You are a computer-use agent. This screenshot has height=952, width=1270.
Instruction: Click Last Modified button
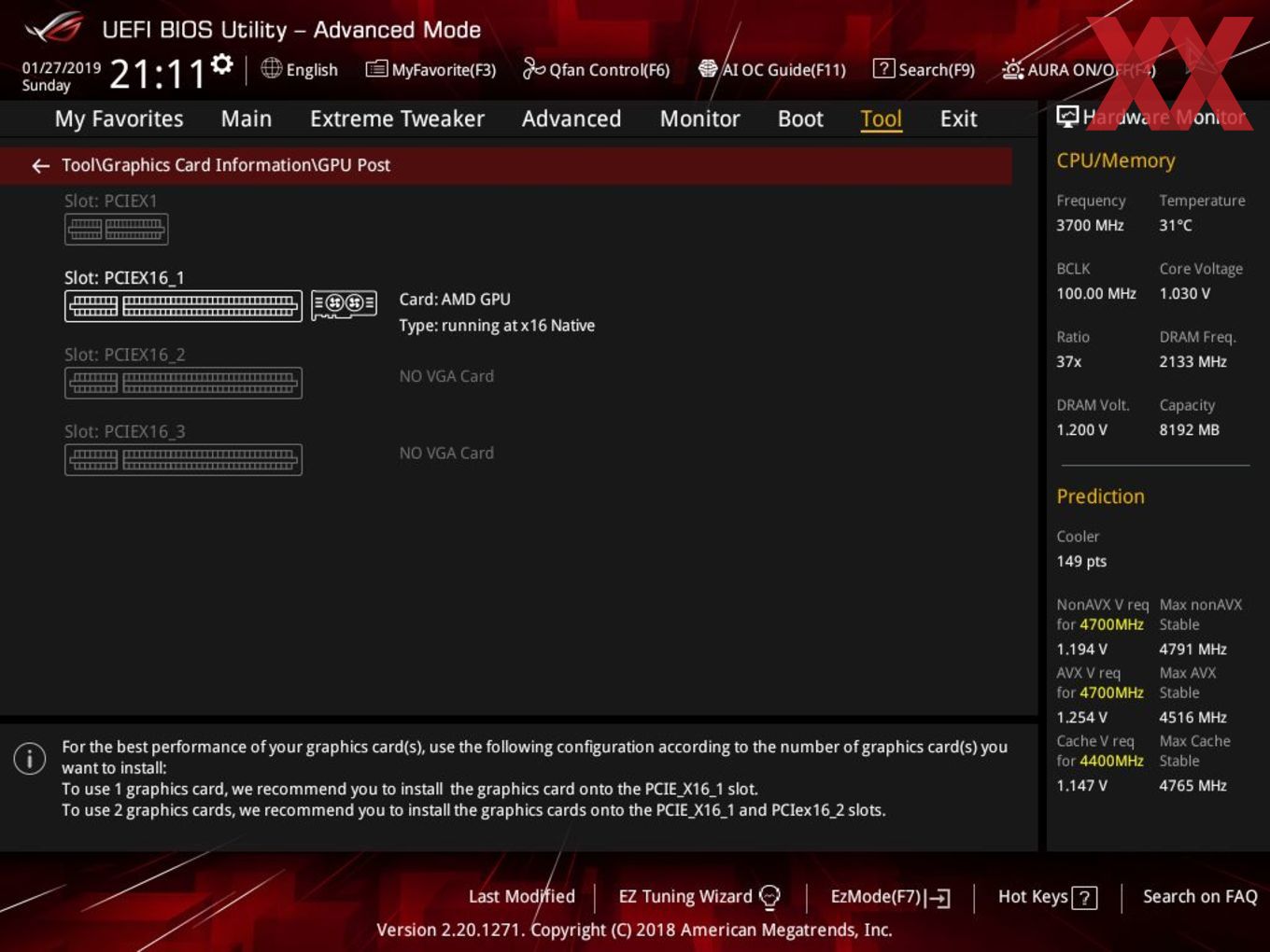[521, 896]
